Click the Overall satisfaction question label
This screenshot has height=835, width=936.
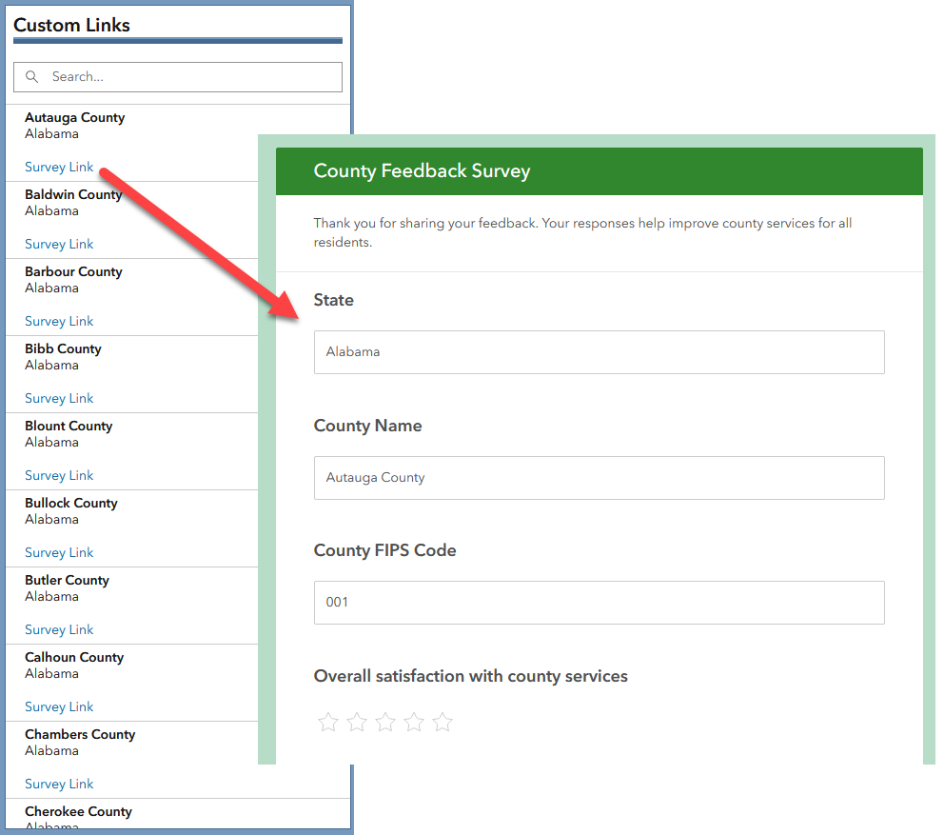(x=470, y=676)
